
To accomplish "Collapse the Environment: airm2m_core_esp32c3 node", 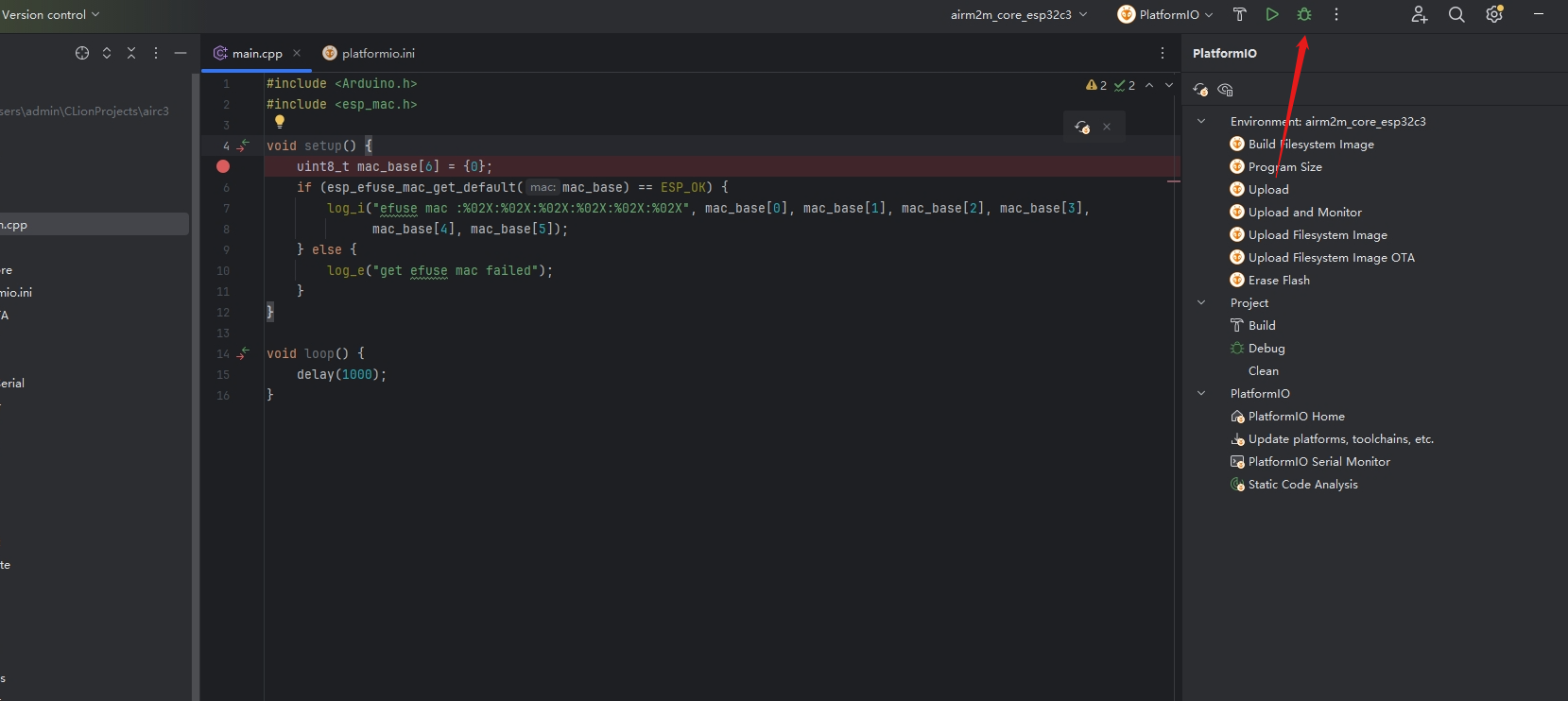I will tap(1201, 121).
